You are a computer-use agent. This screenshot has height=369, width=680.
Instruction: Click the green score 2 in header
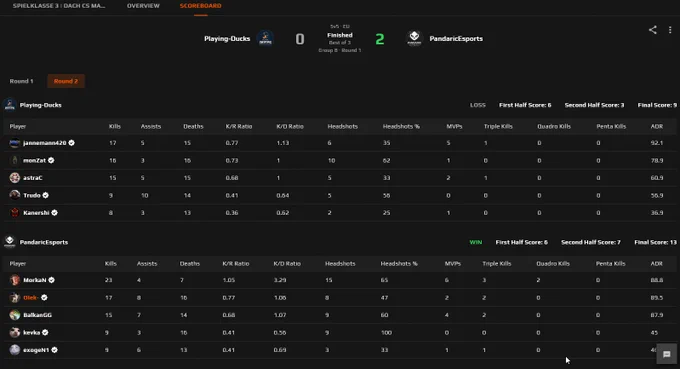pos(379,39)
